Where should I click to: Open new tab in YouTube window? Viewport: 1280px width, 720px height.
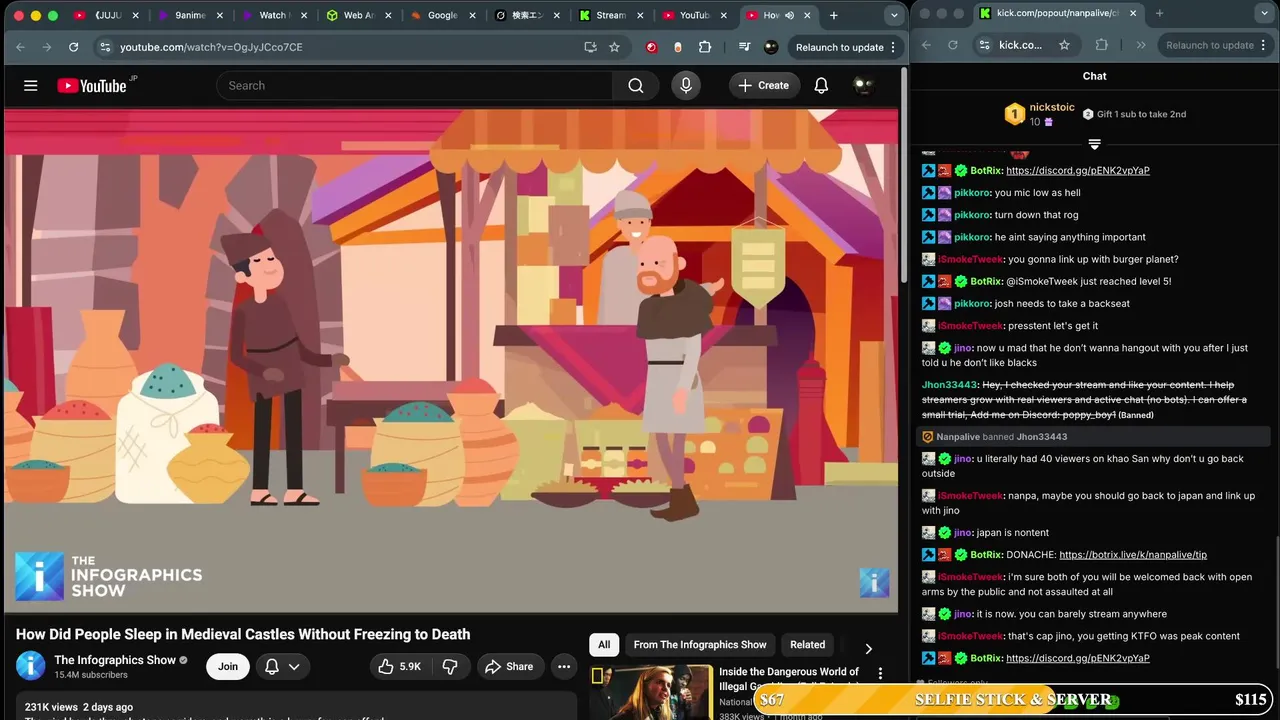833,15
